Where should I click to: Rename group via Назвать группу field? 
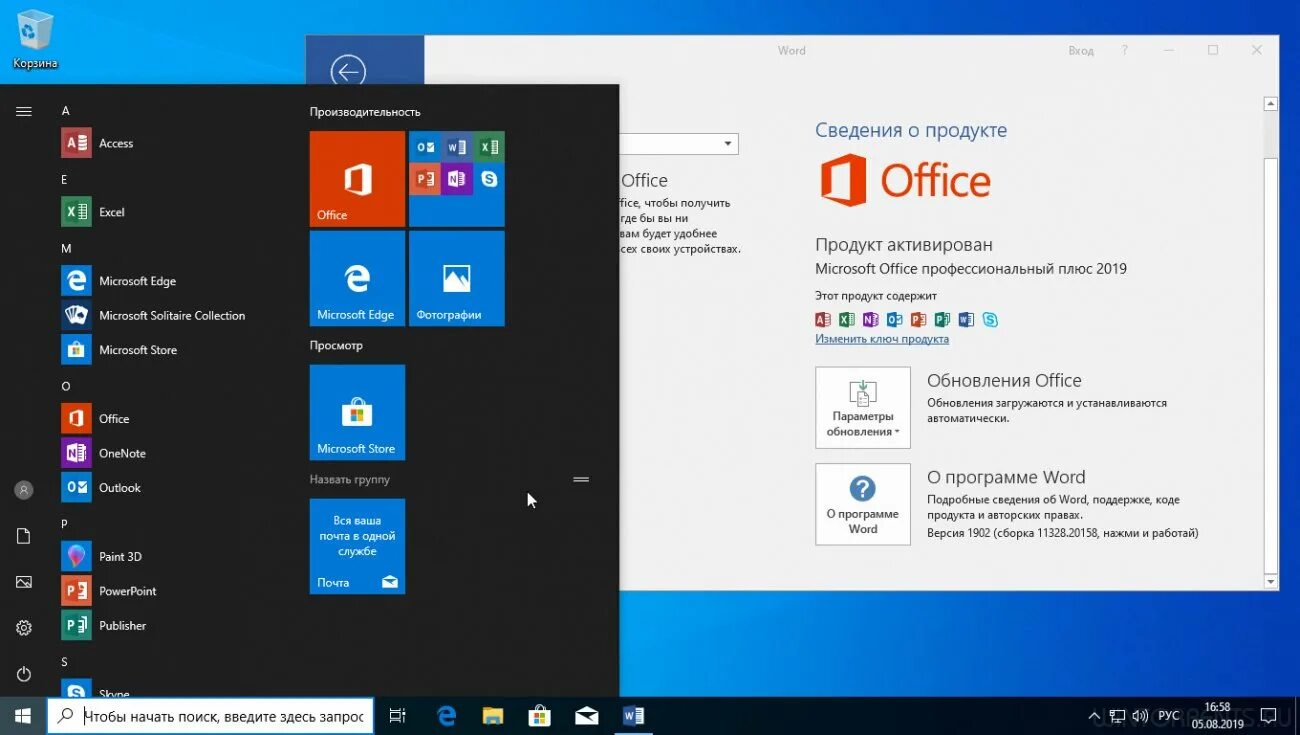tap(350, 480)
